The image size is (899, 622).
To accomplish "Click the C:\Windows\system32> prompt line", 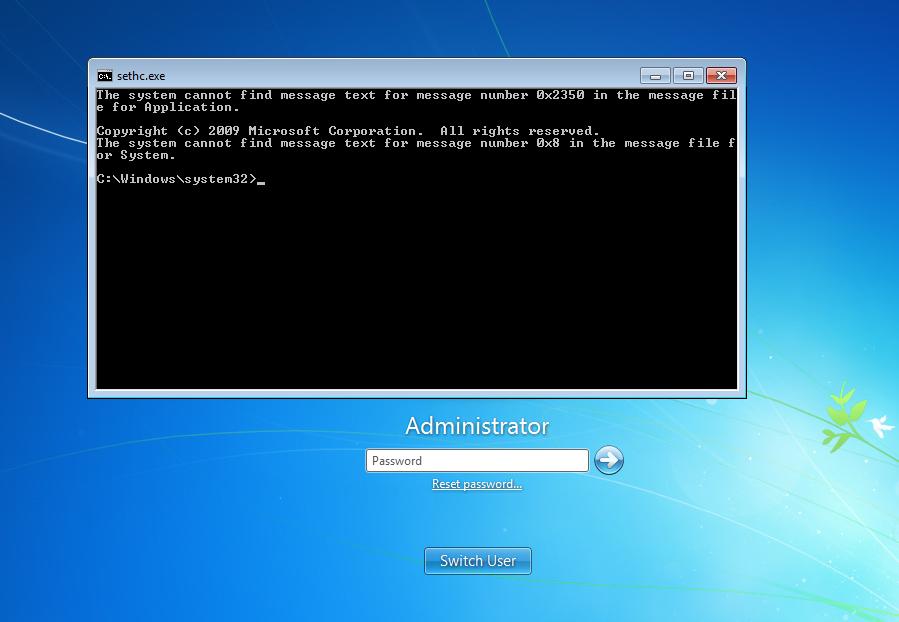I will [x=176, y=179].
